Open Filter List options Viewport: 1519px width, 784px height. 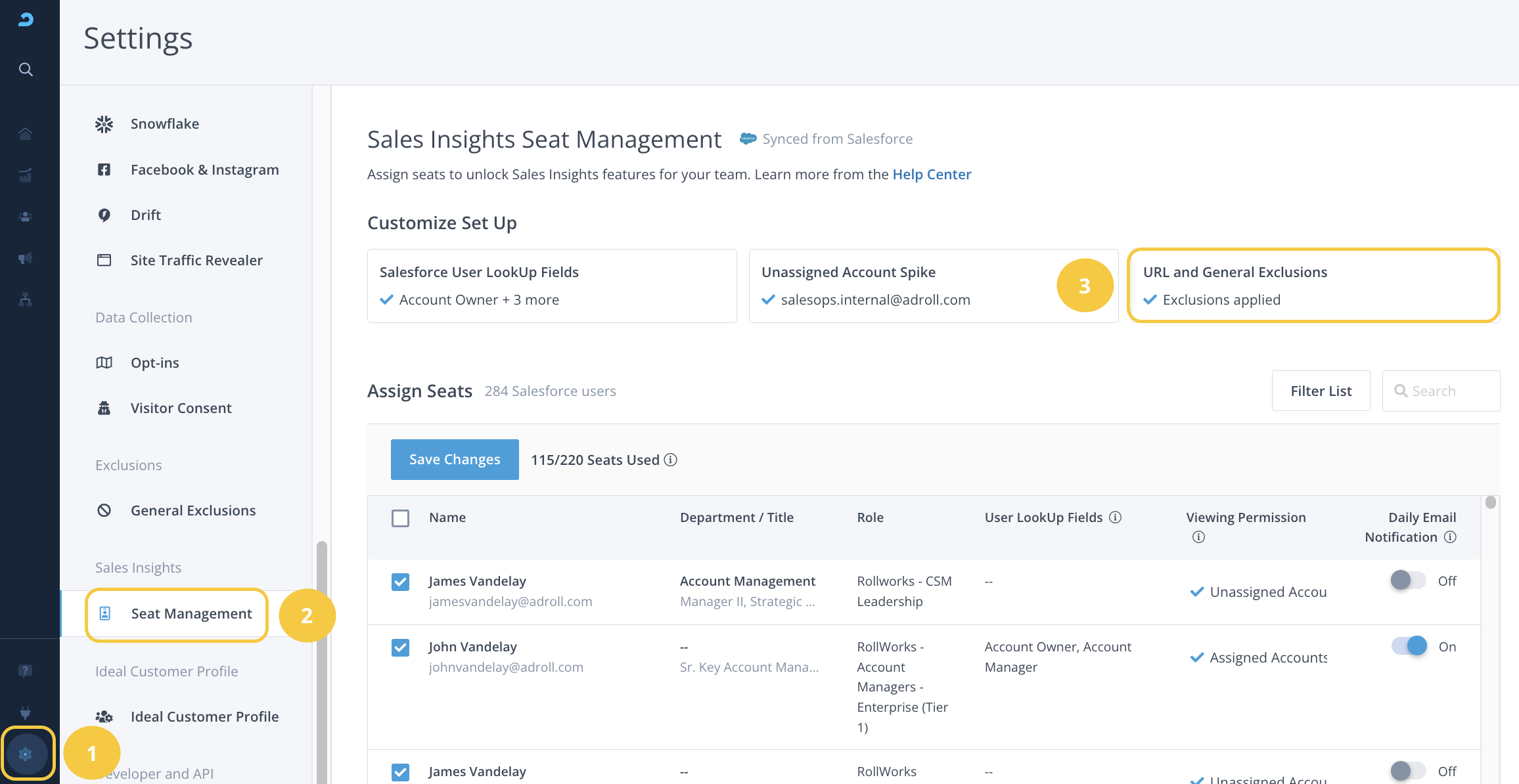click(1321, 391)
